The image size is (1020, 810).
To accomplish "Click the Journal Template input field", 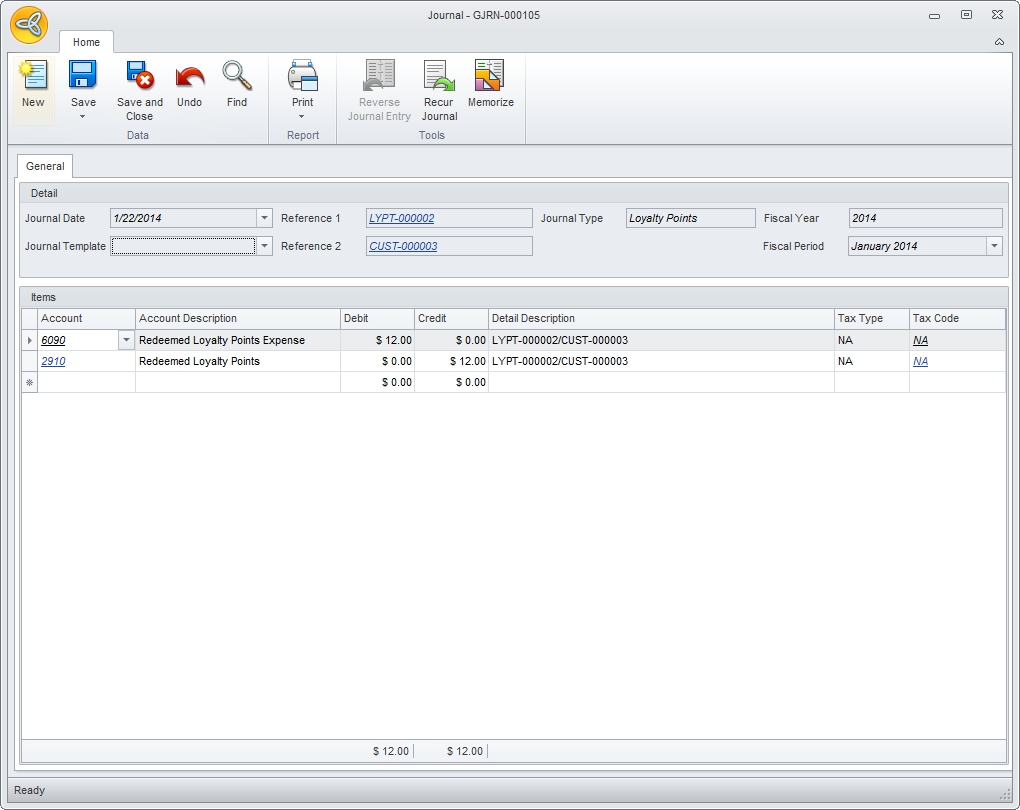I will pyautogui.click(x=183, y=246).
